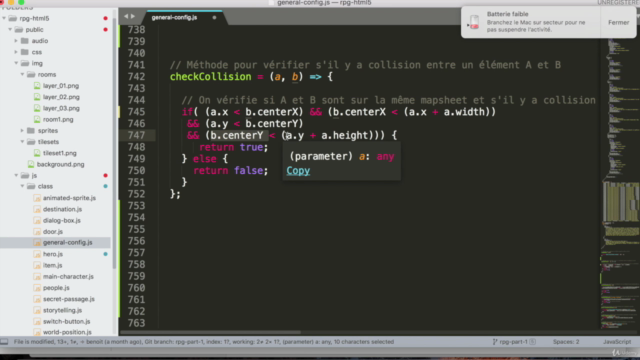The image size is (640, 360).
Task: Click the Batterie faible battery icon
Action: click(474, 22)
